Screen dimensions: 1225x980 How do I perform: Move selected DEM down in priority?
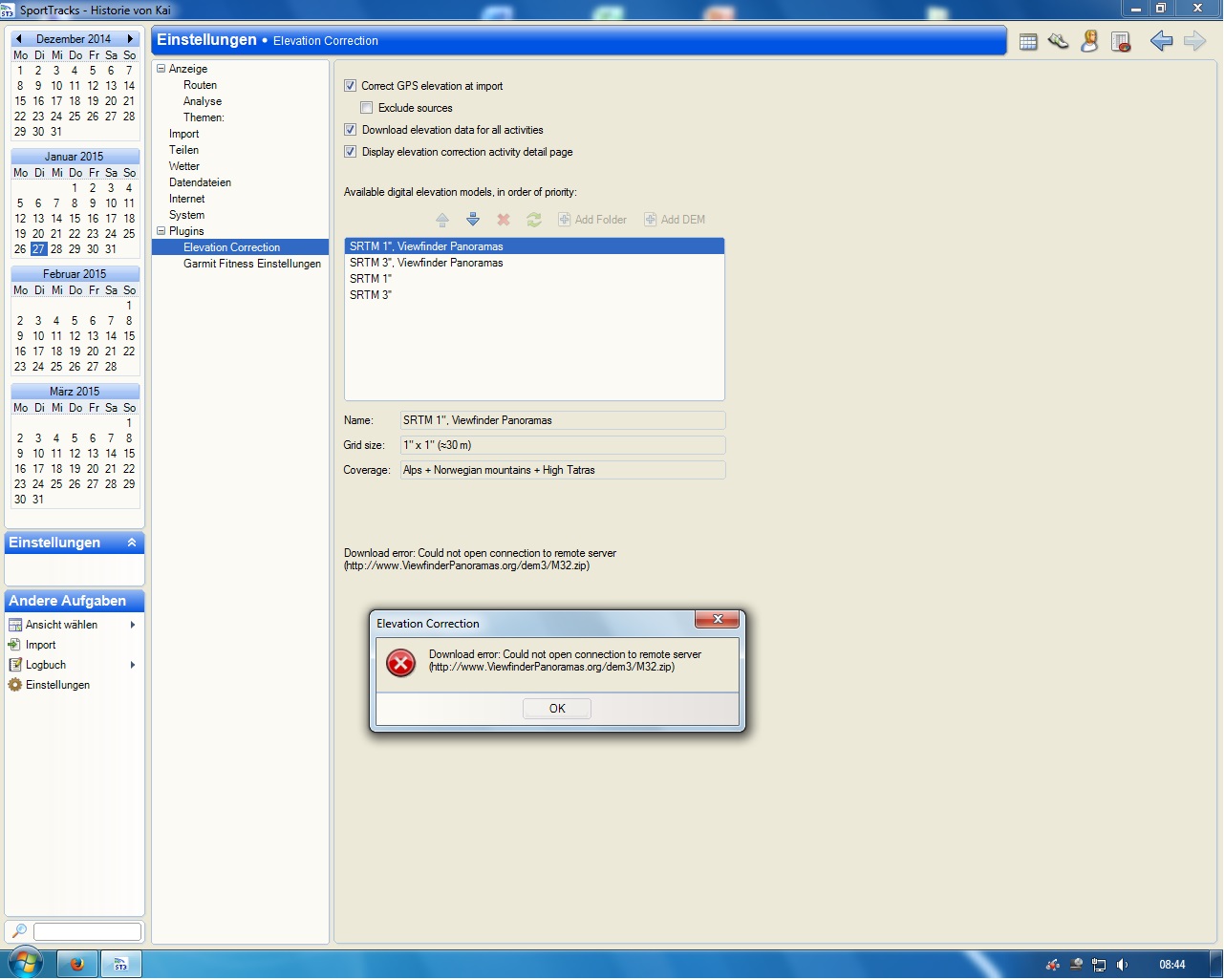(473, 220)
